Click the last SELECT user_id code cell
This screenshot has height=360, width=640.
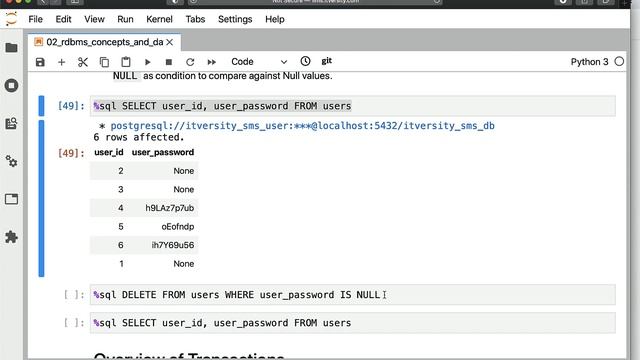coord(352,323)
